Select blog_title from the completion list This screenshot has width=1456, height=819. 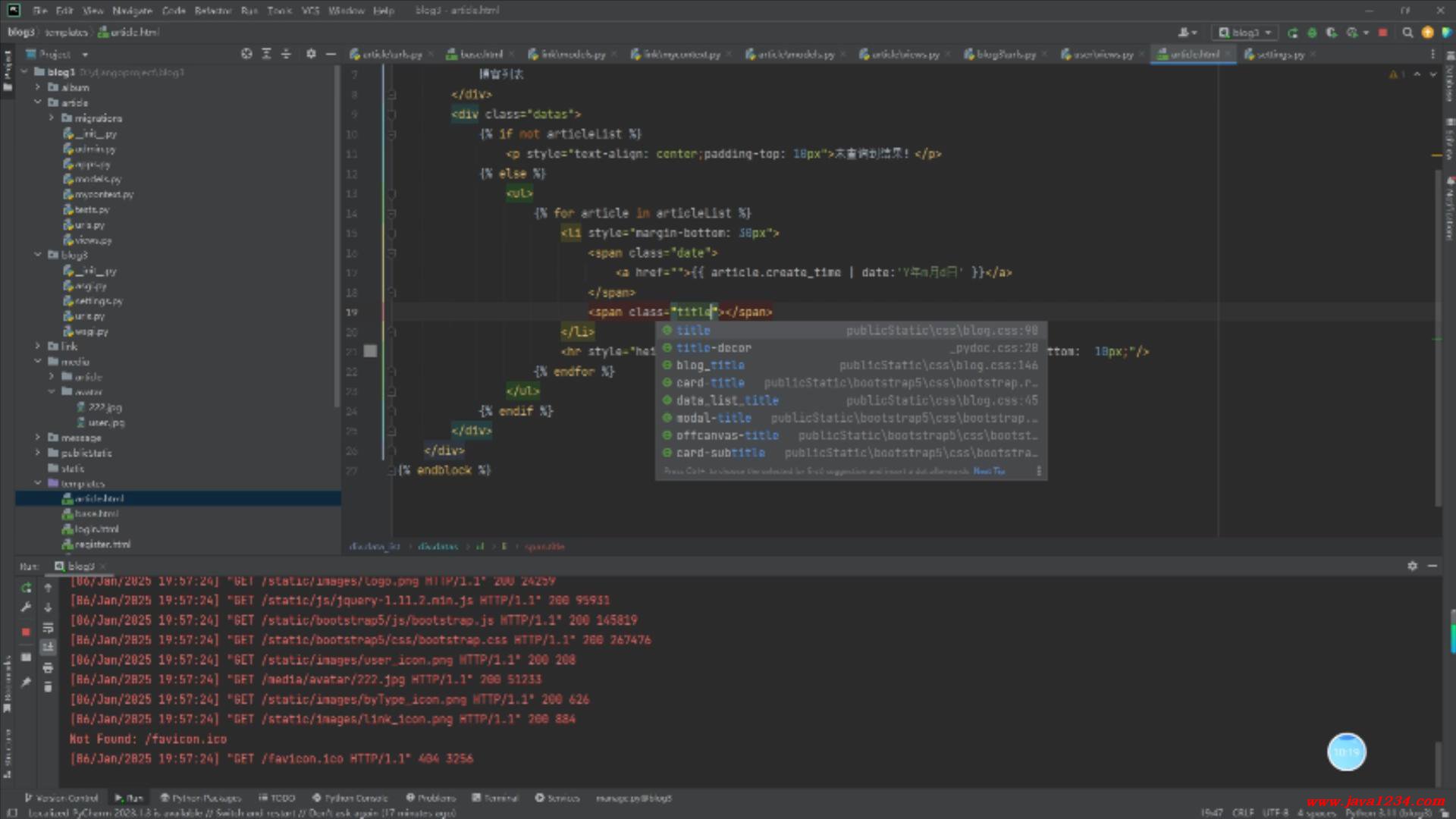(x=710, y=366)
